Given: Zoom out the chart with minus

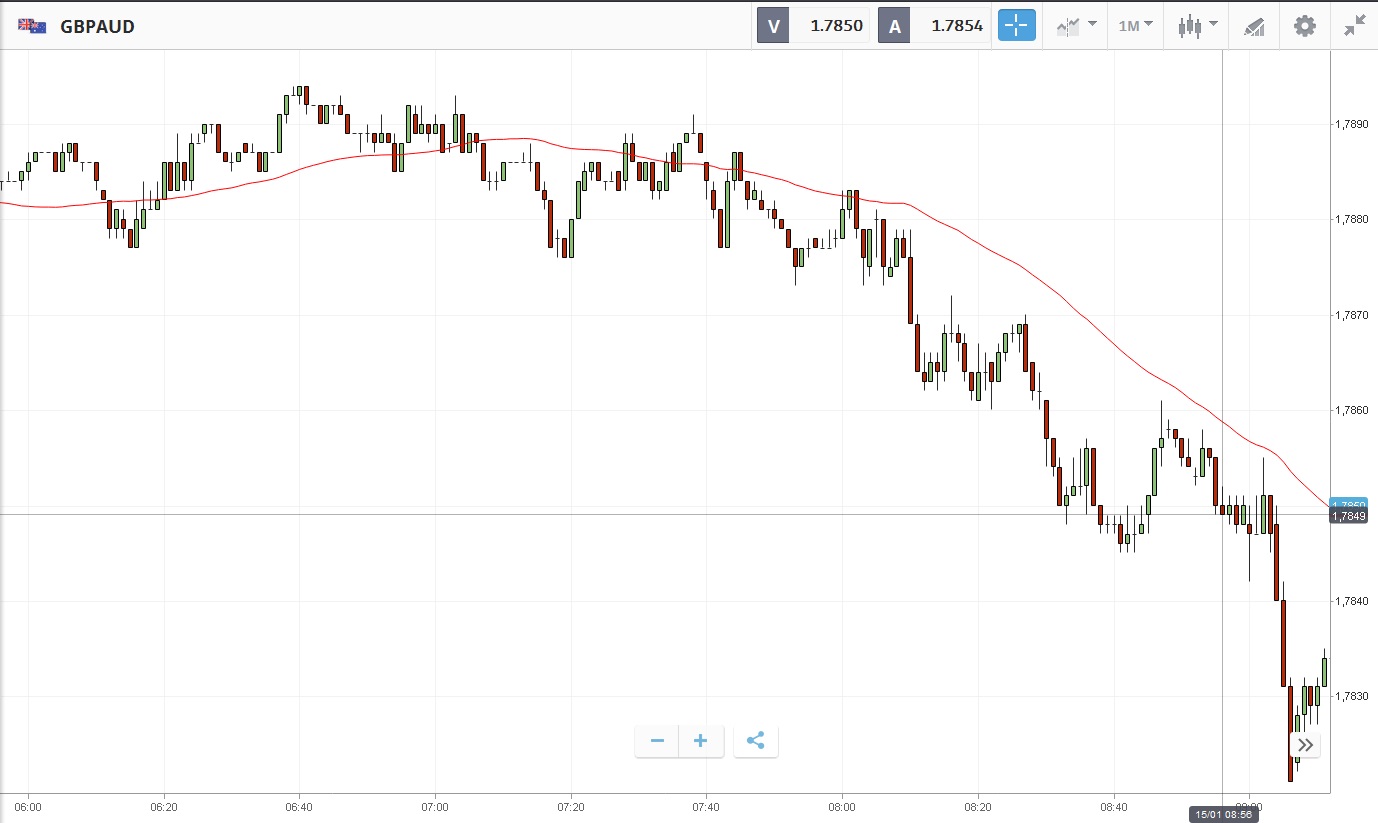Looking at the screenshot, I should point(657,741).
